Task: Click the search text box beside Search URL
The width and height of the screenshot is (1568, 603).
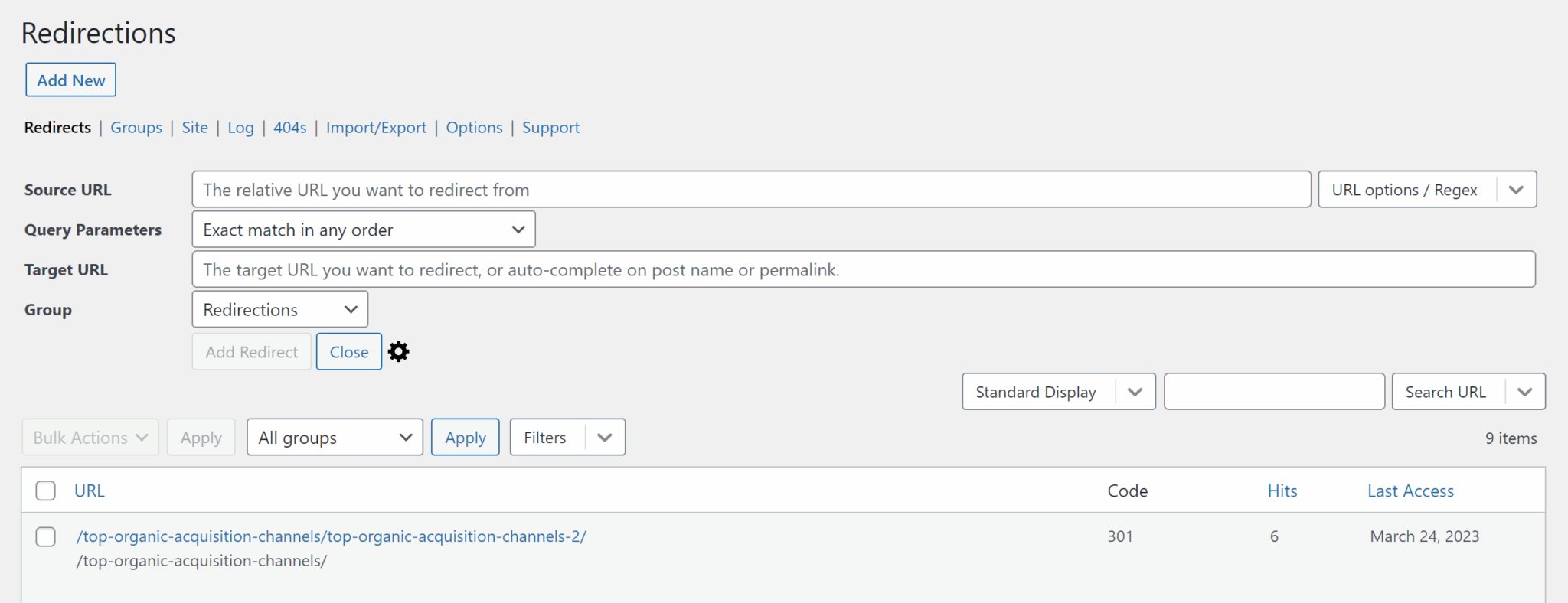Action: (x=1274, y=392)
